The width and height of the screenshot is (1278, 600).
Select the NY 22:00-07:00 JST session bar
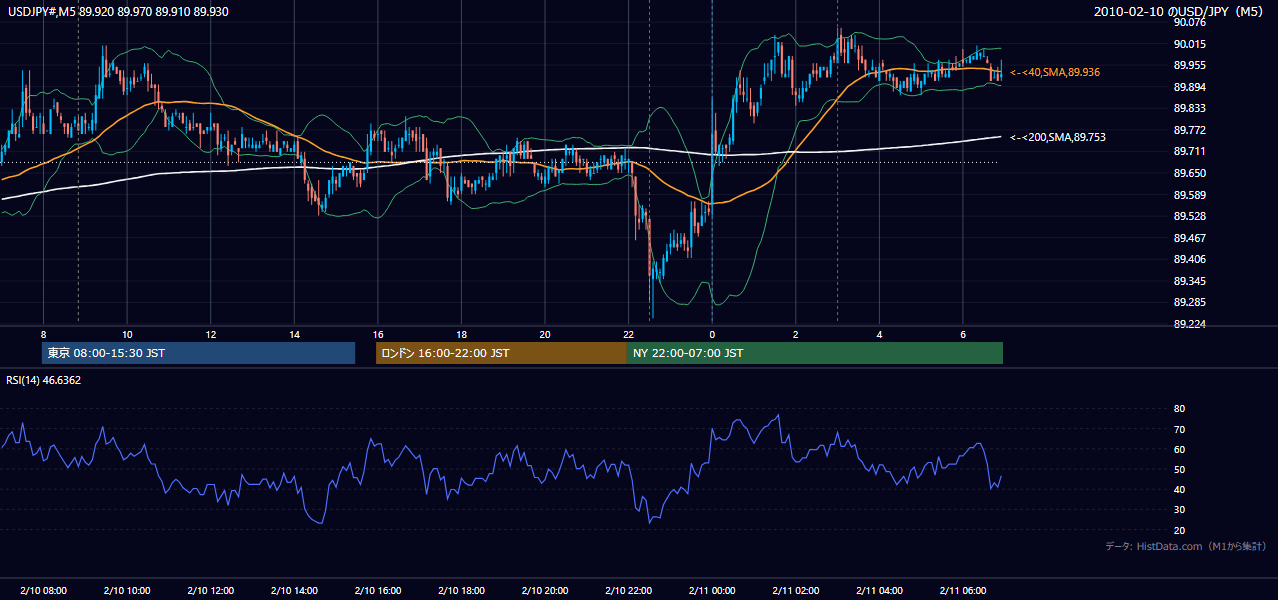[815, 353]
